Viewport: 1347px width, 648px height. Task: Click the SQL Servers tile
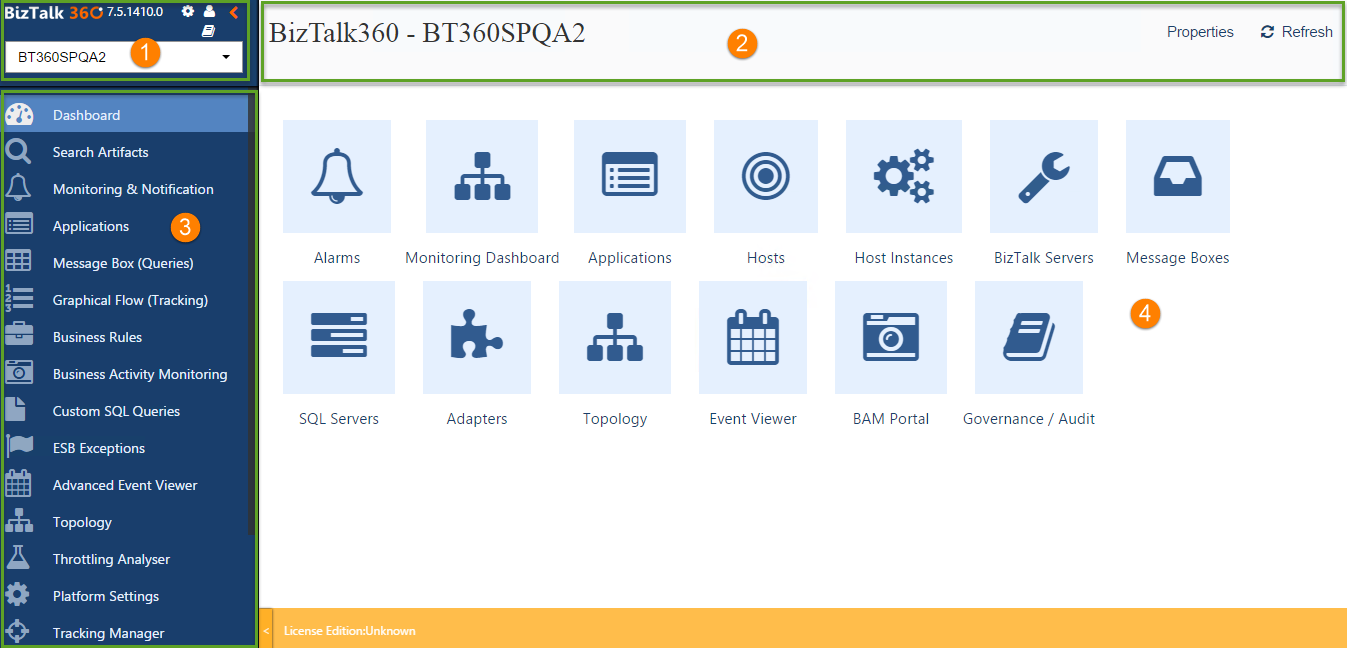(339, 337)
